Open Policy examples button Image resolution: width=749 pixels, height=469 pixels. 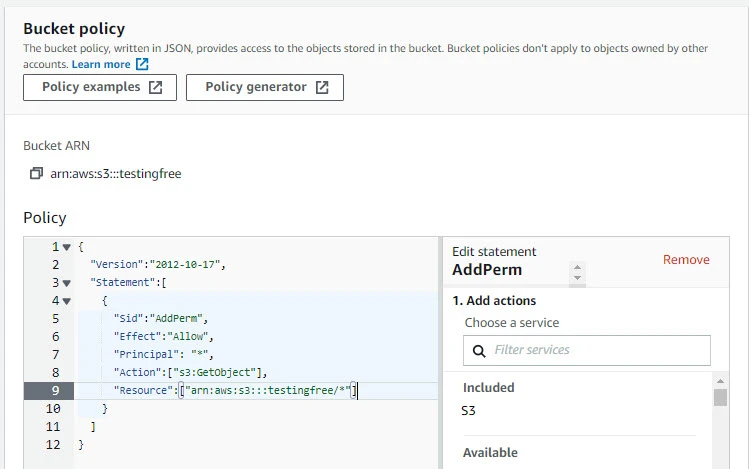(100, 87)
